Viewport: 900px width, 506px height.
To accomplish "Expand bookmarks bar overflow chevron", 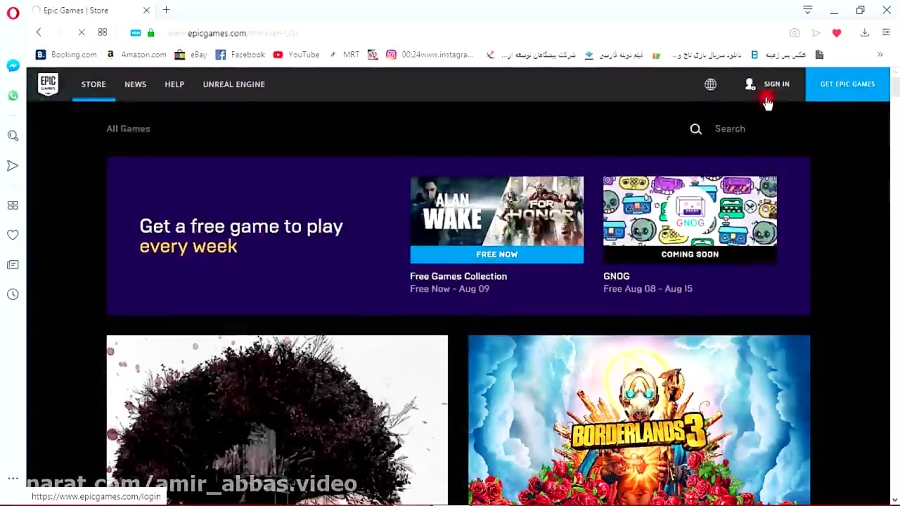I will click(x=880, y=55).
